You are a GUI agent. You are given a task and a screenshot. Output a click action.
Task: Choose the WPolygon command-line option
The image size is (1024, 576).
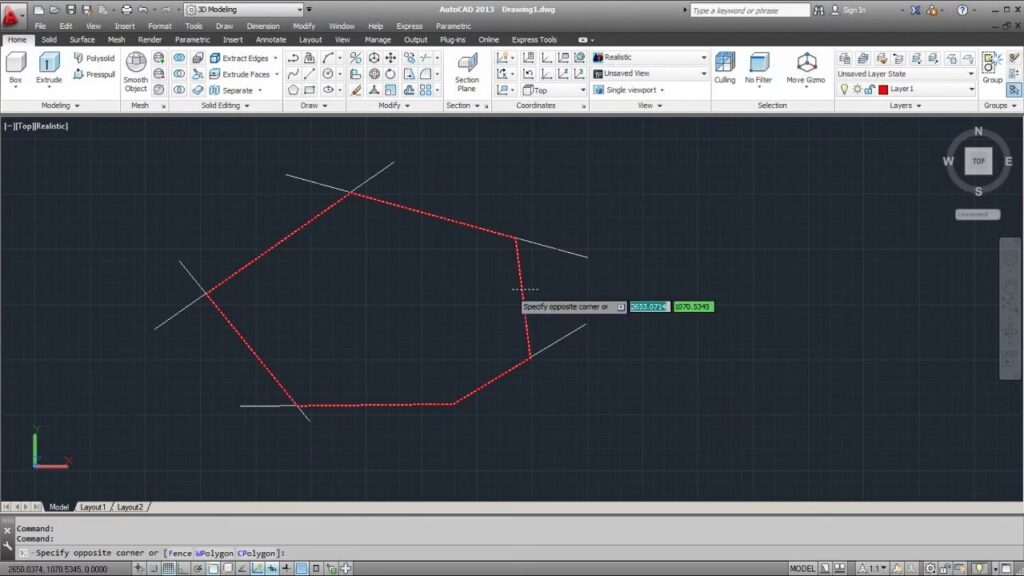[215, 553]
